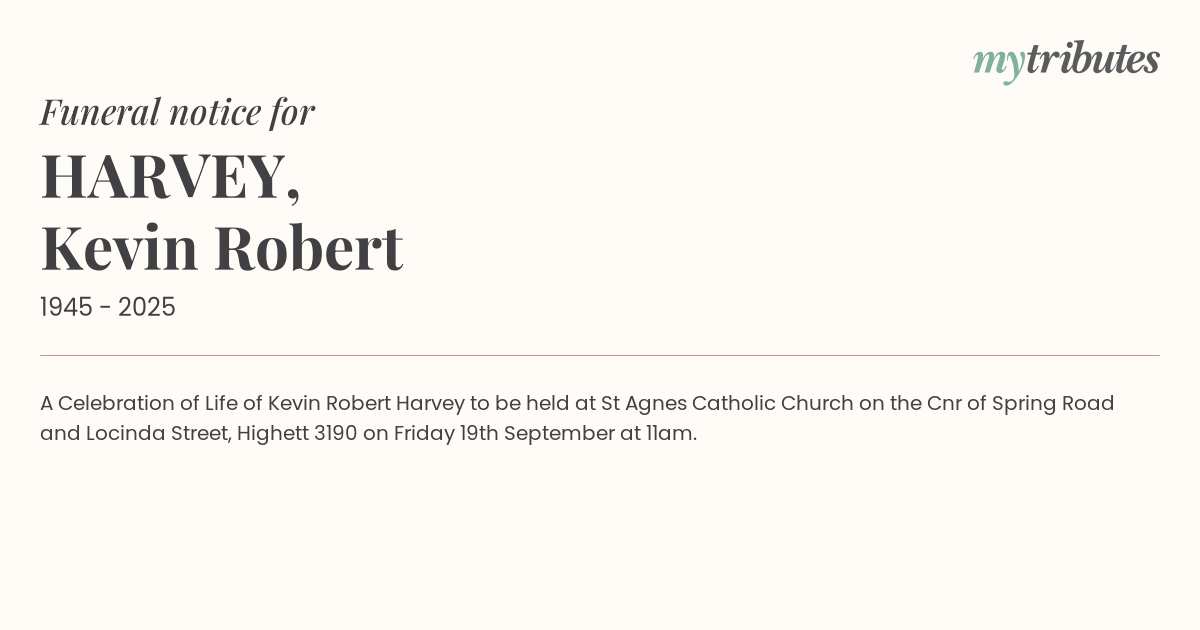Screen dimensions: 1200x630
Task: Click the middle name Robert in the title
Action: (308, 248)
